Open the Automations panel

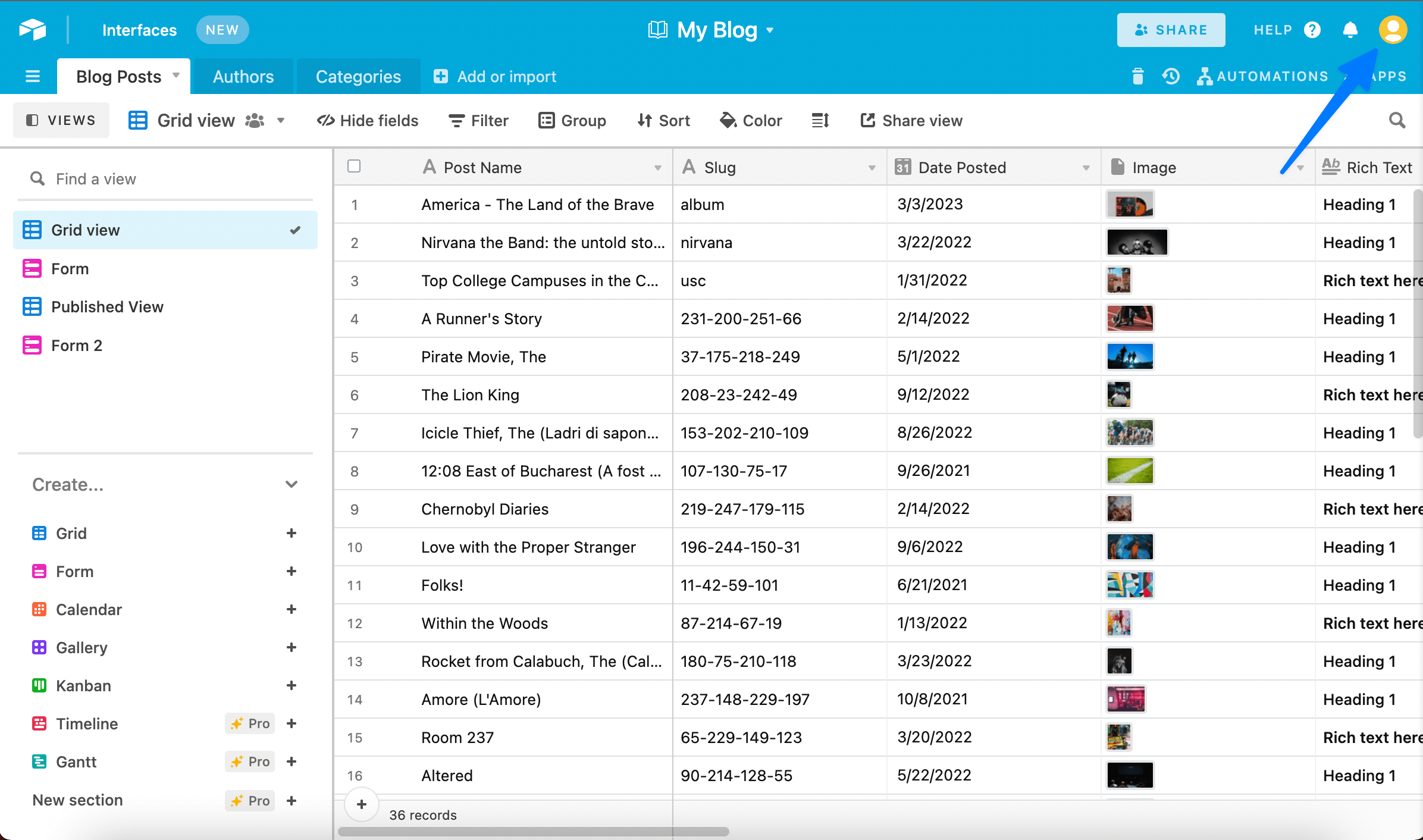1262,76
